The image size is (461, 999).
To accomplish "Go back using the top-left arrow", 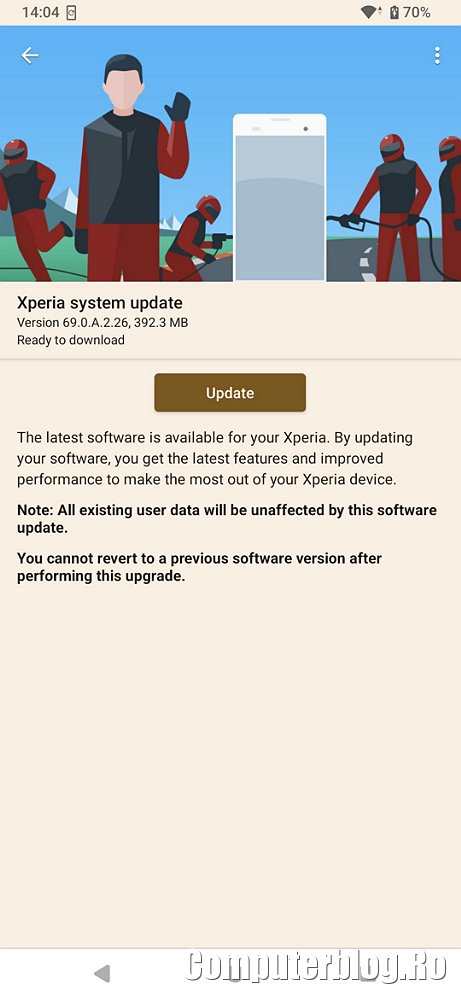I will coord(29,55).
